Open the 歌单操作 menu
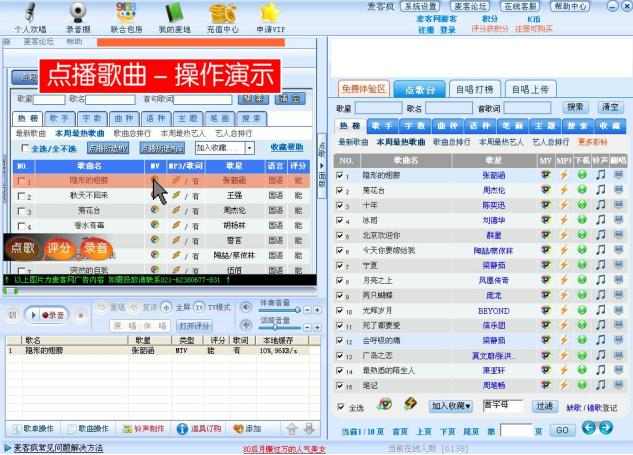The height and width of the screenshot is (455, 633). (x=34, y=429)
